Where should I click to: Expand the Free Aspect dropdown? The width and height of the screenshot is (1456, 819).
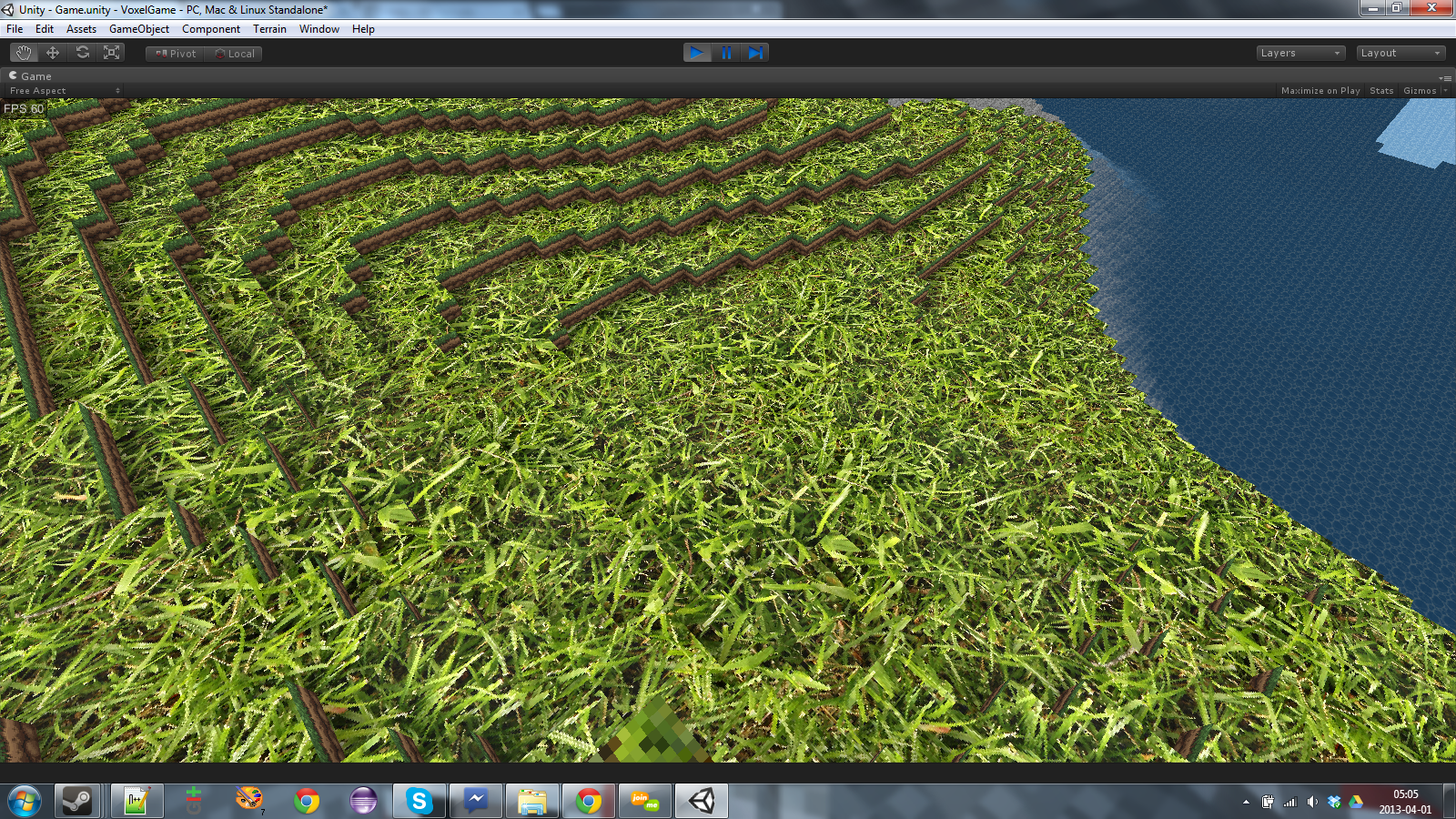point(64,91)
